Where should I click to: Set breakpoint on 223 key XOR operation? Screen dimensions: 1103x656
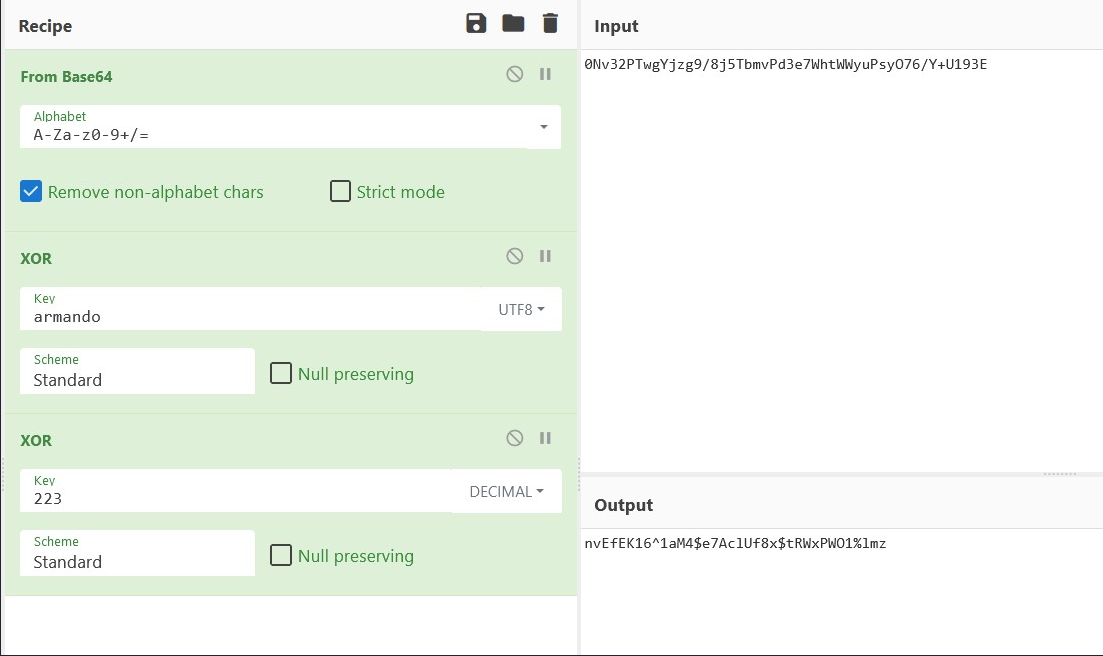click(545, 438)
